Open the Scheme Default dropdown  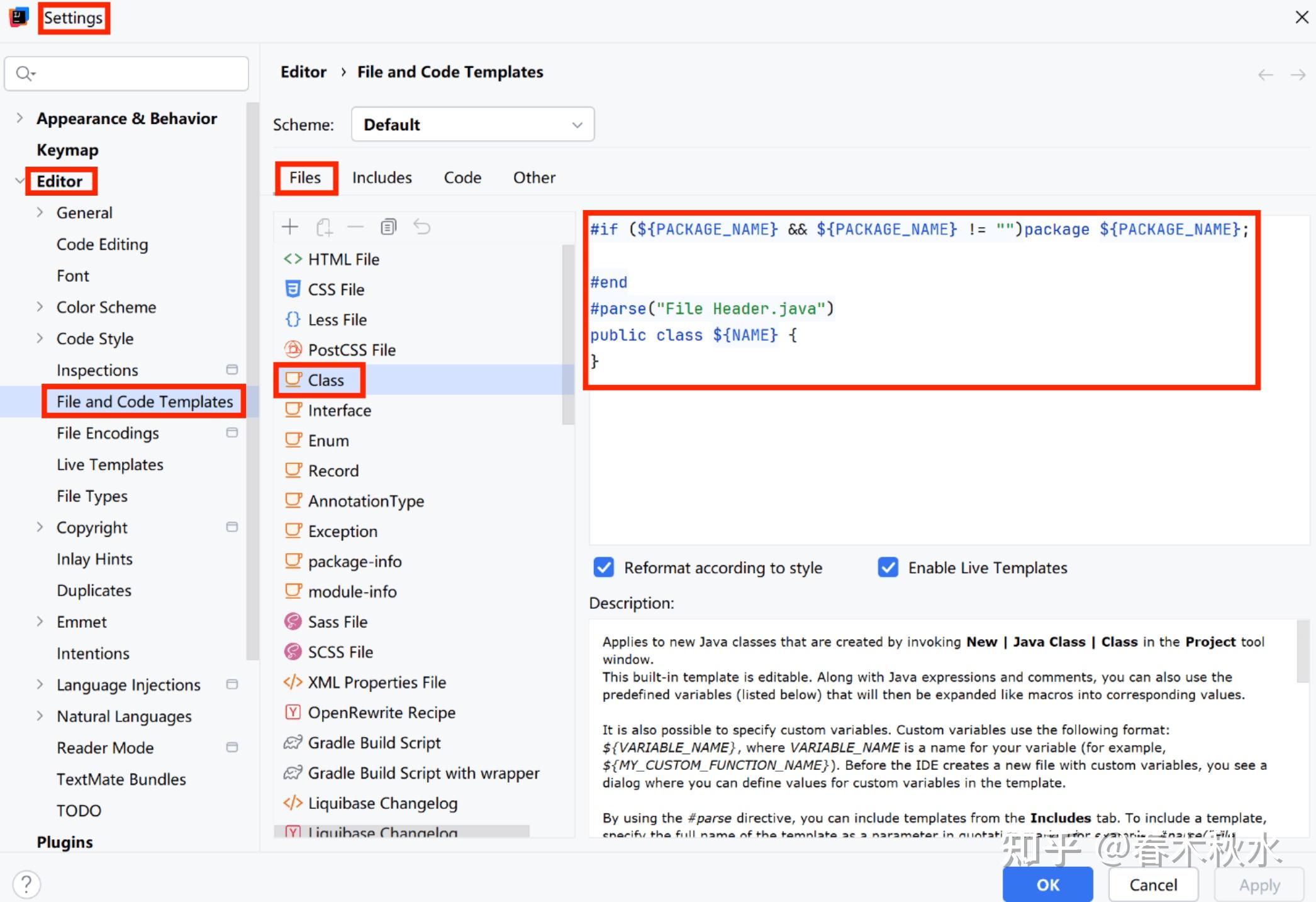click(x=472, y=125)
